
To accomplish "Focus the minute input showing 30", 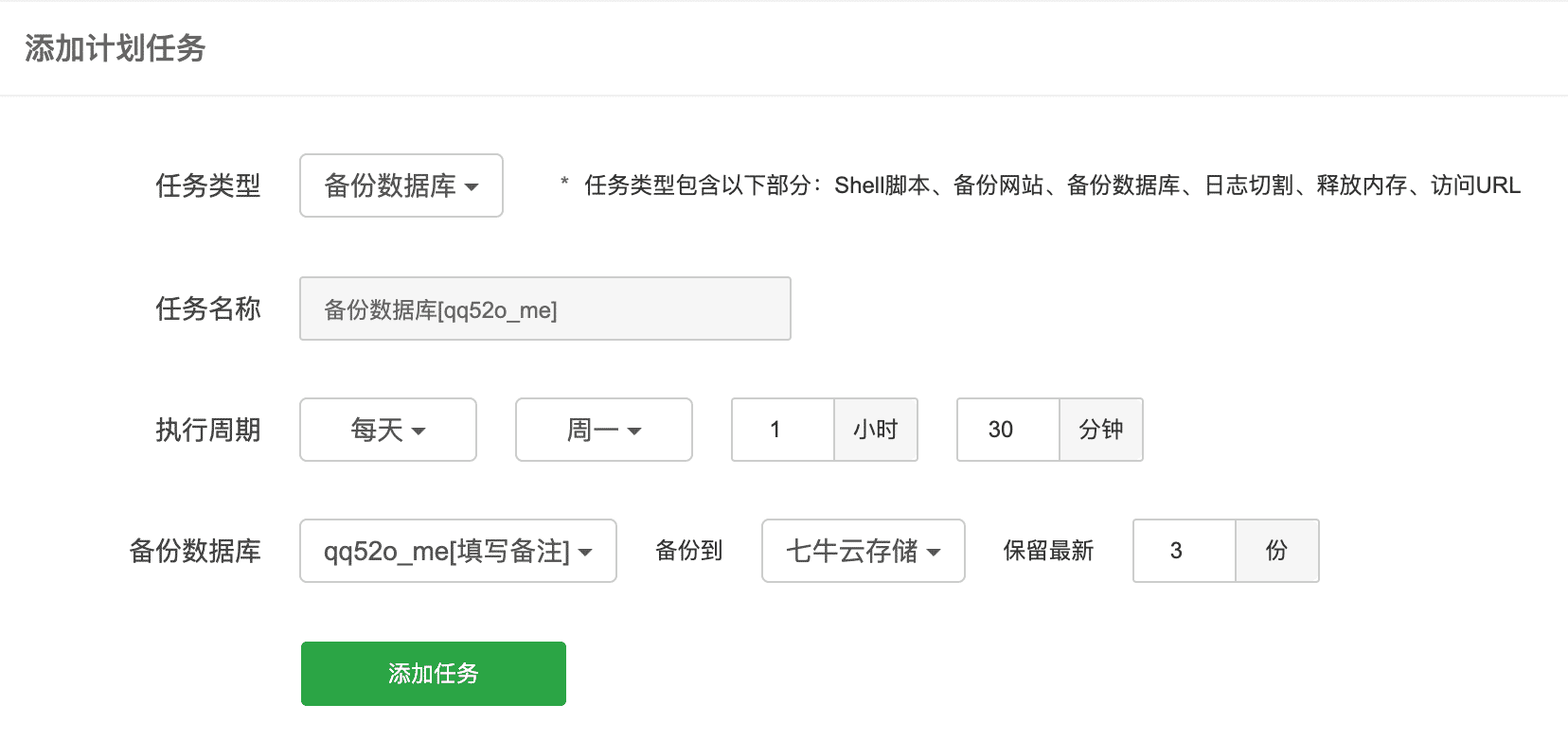I will pos(1008,430).
